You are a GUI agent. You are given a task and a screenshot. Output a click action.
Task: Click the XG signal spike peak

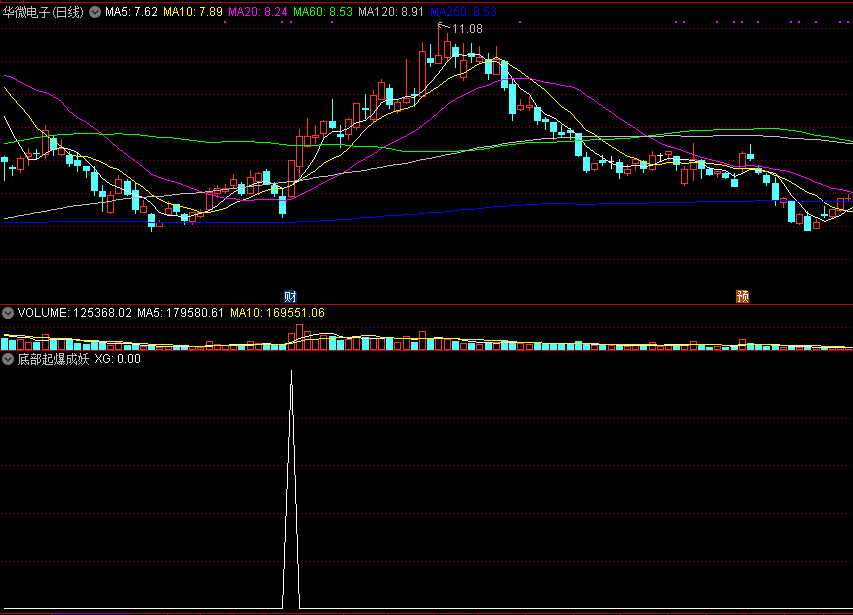tap(291, 372)
